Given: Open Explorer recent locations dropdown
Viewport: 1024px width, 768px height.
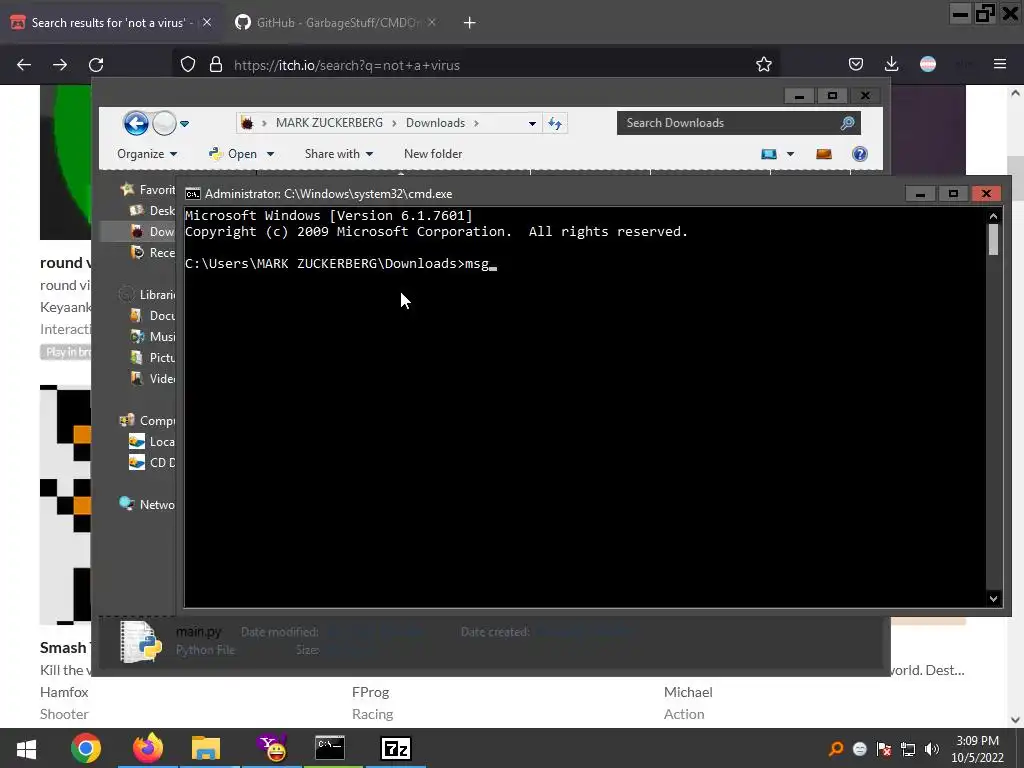Looking at the screenshot, I should (x=184, y=123).
